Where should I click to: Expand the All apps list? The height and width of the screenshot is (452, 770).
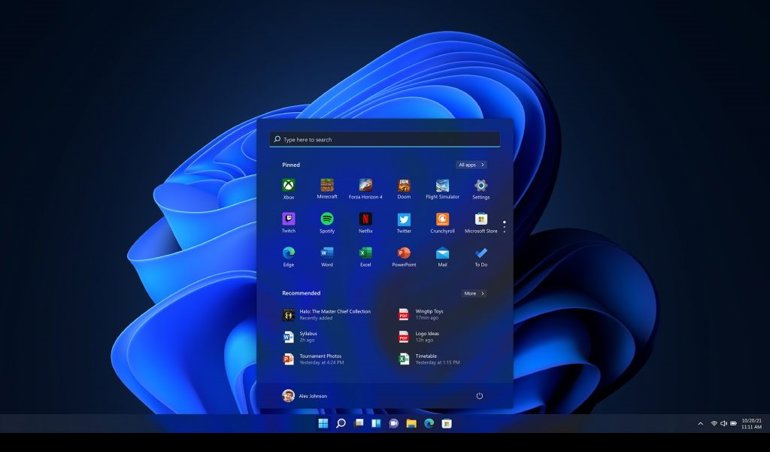471,165
